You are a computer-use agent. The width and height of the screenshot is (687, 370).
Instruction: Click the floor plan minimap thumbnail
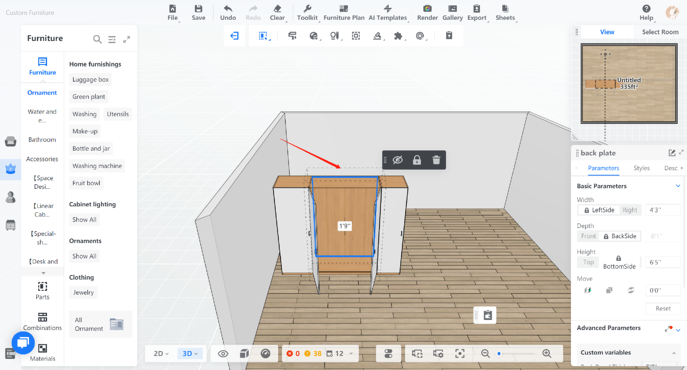[629, 83]
